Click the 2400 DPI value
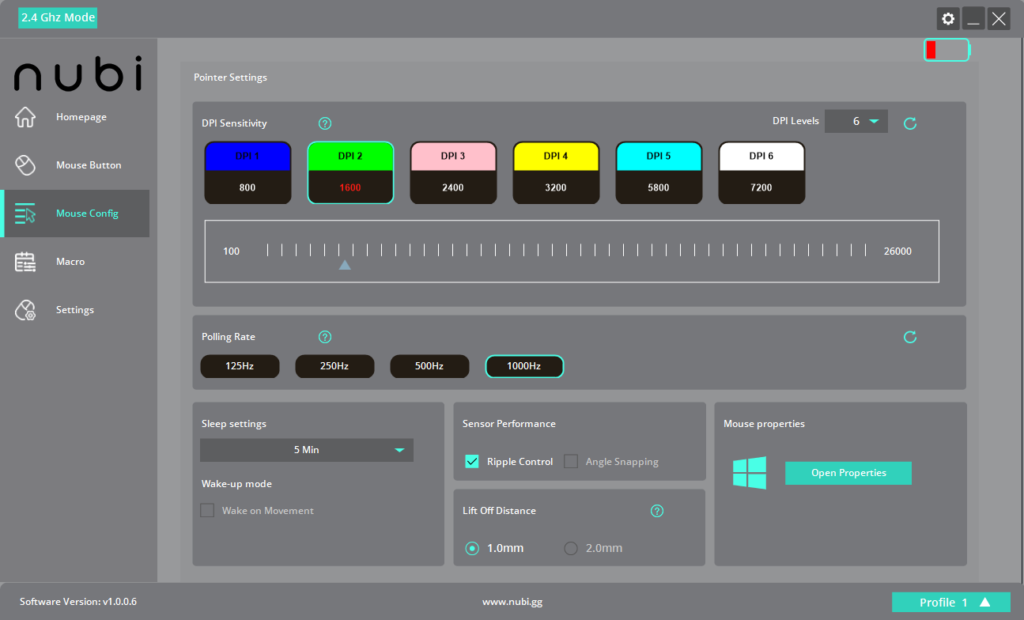Viewport: 1024px width, 620px height. pyautogui.click(x=453, y=188)
